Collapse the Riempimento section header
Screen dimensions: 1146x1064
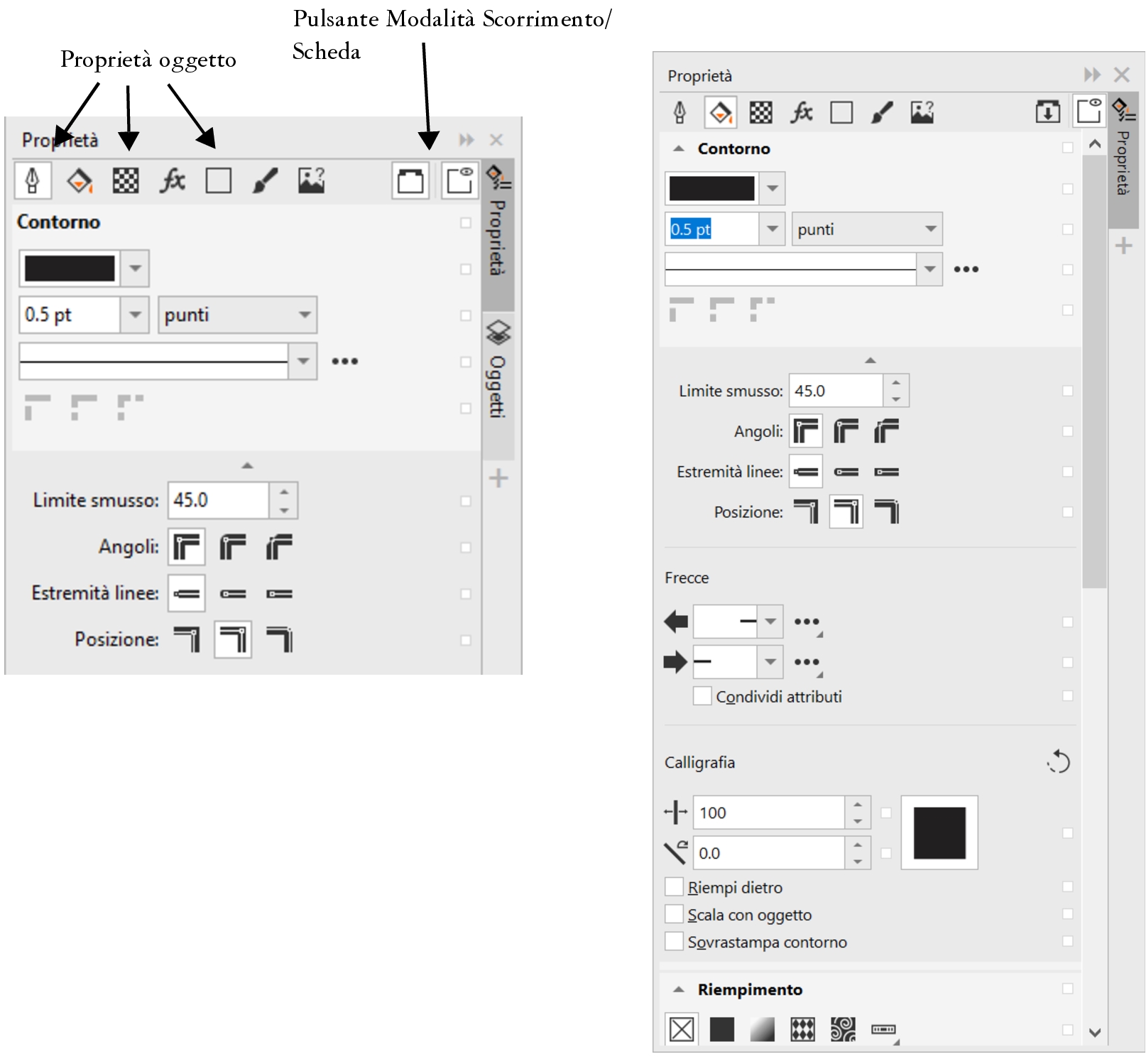coord(679,989)
